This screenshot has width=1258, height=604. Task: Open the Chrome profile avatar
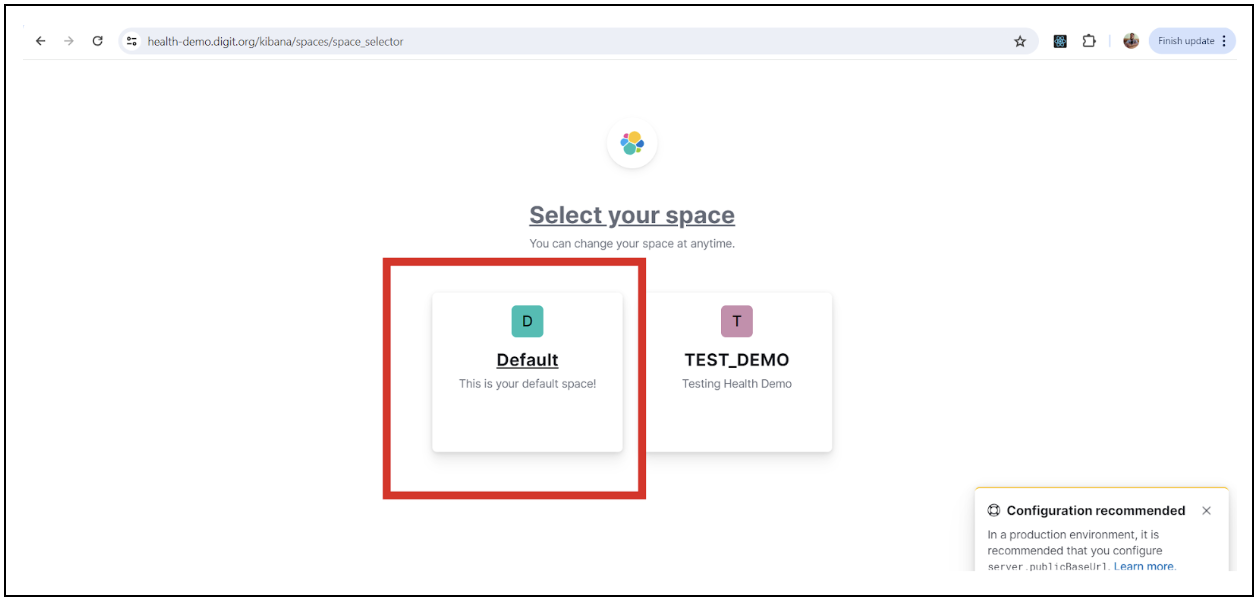pos(1131,41)
